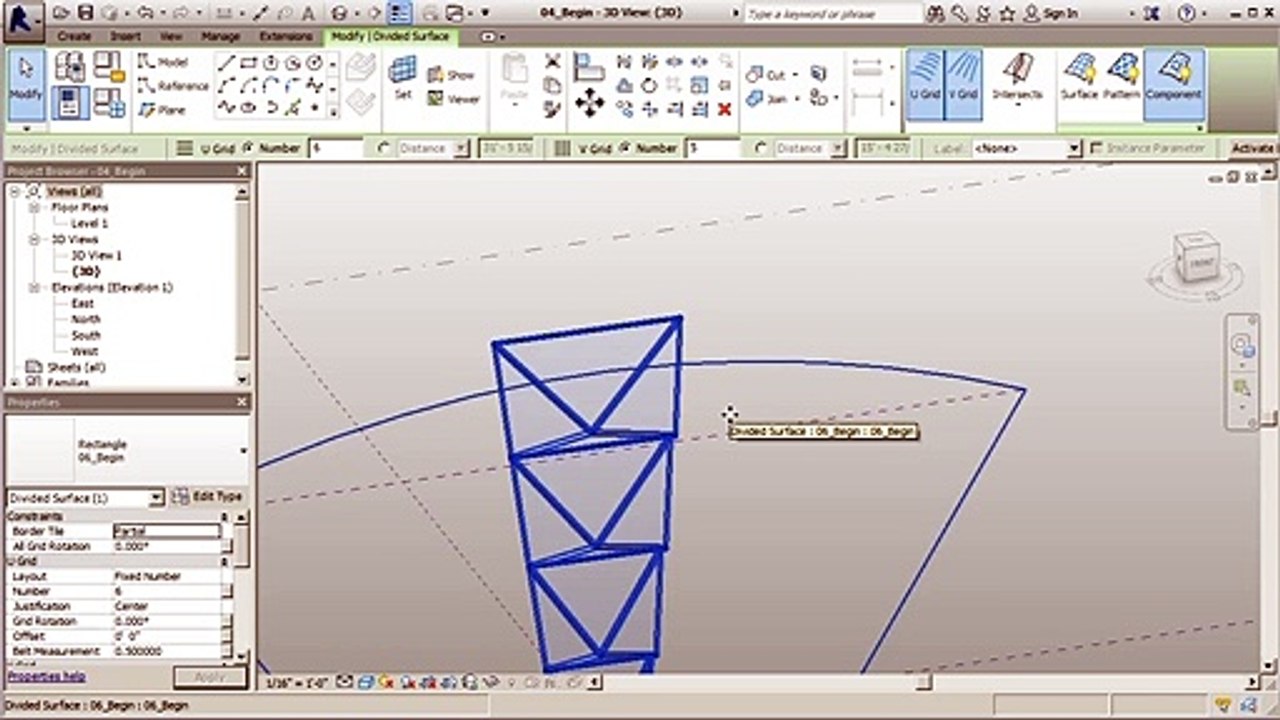
Task: Open the Insert ribbon tab
Action: click(126, 36)
